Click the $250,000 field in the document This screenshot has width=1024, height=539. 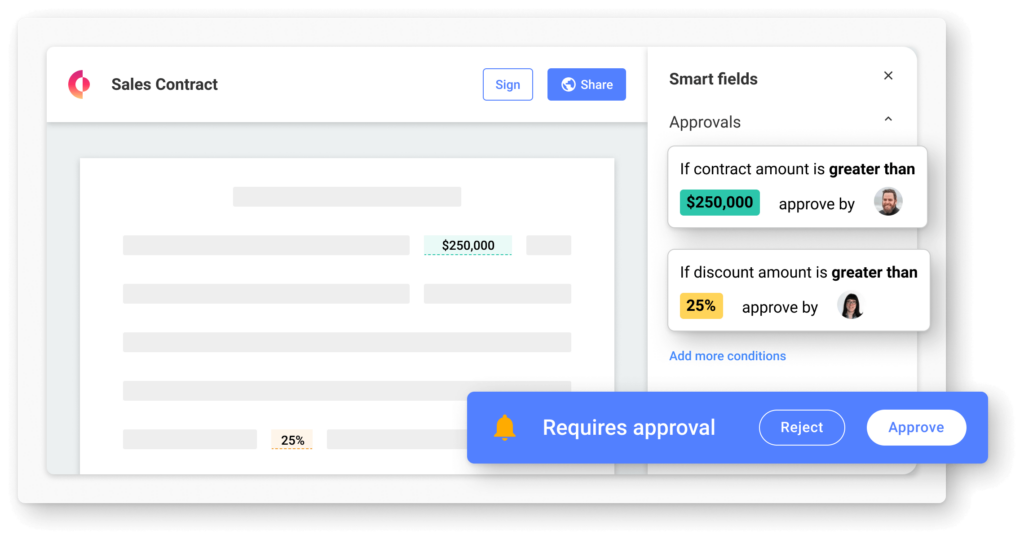(x=468, y=246)
